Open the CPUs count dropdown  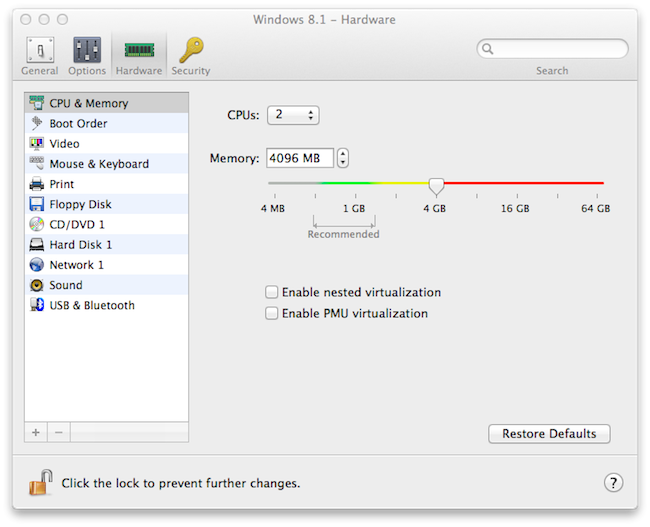tap(293, 115)
